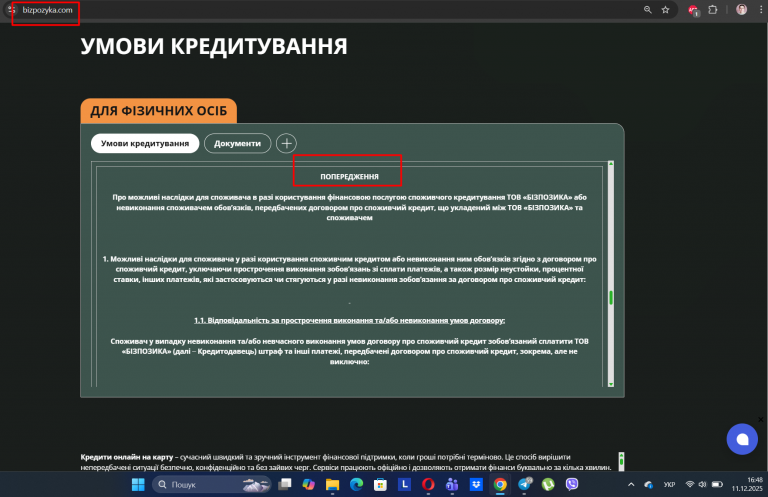Launch Copilot from the taskbar

pyautogui.click(x=309, y=485)
